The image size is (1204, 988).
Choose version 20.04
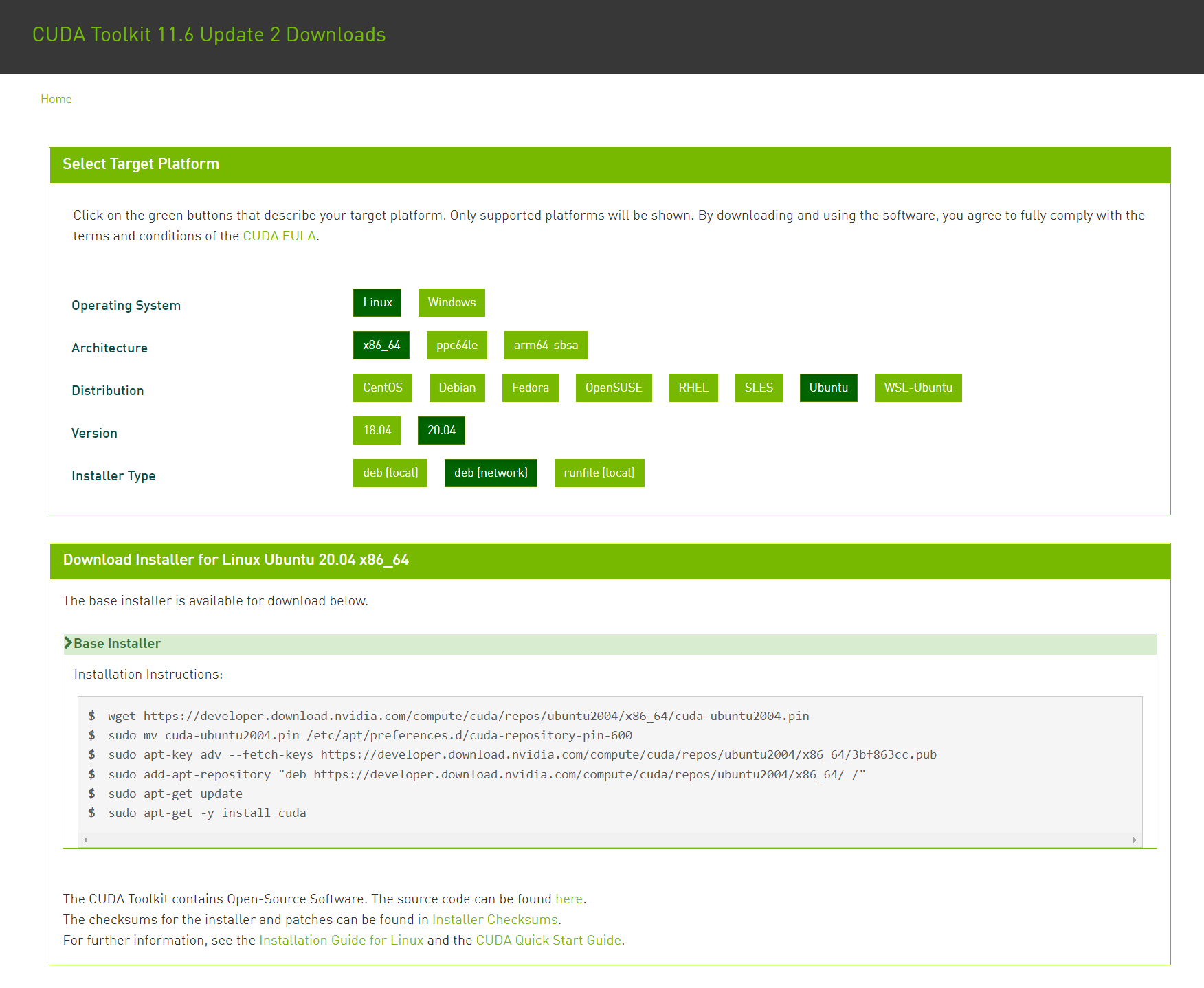441,430
